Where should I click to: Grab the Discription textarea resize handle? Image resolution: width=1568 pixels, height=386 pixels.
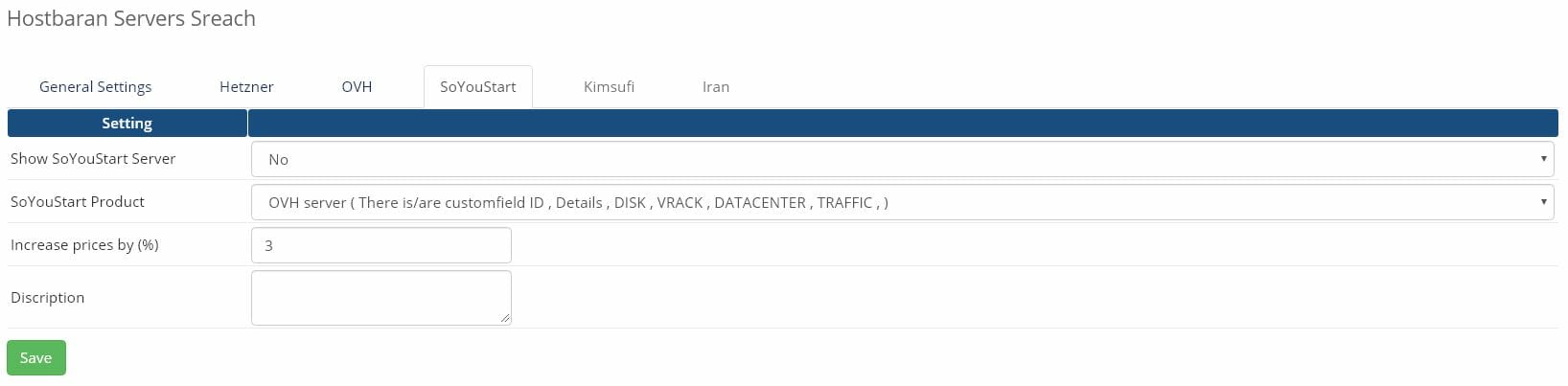pos(505,318)
